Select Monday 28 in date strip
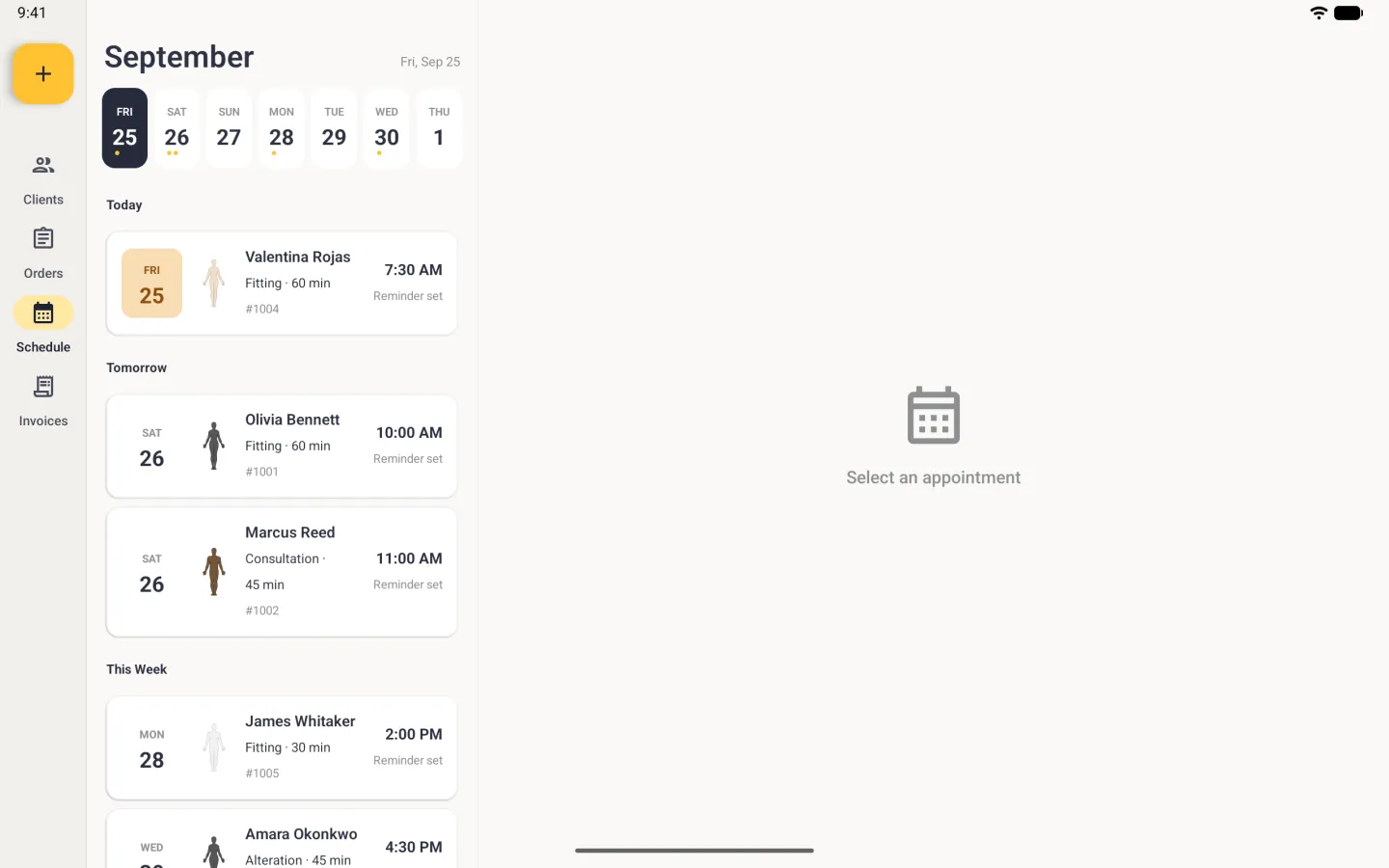1389x868 pixels. [x=282, y=128]
